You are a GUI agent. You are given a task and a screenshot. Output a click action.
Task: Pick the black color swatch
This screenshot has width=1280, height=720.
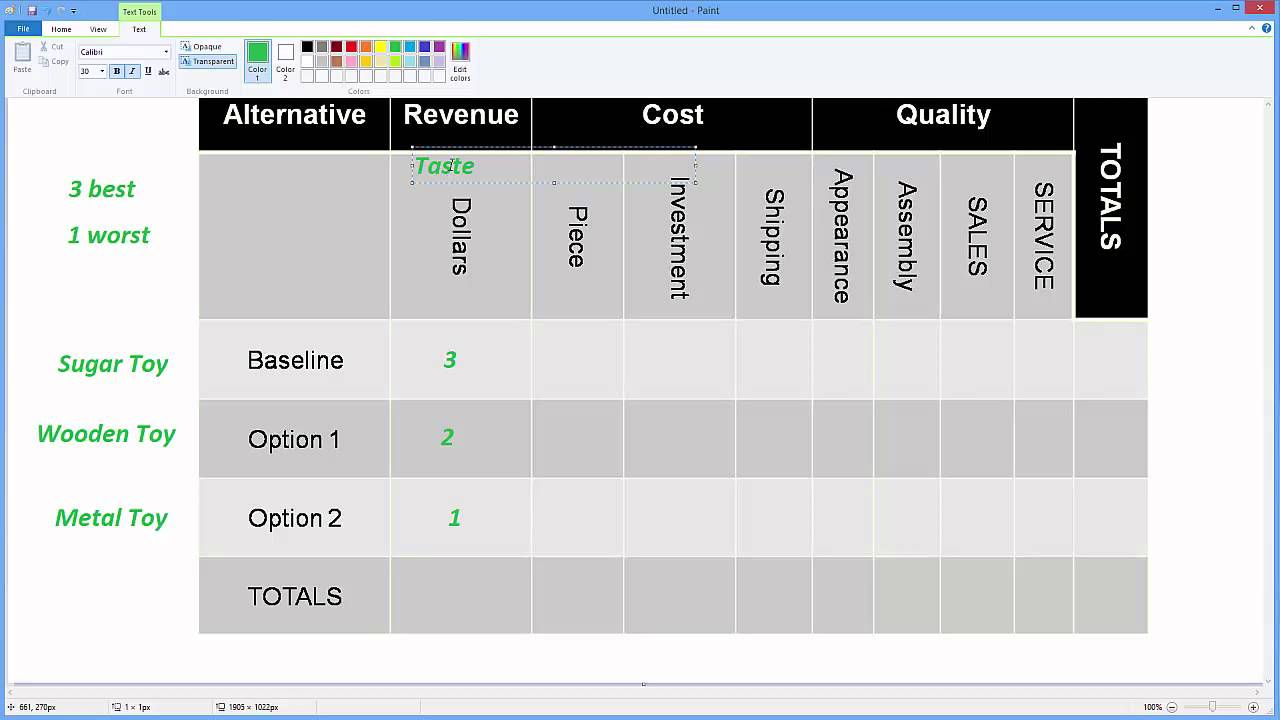(307, 47)
